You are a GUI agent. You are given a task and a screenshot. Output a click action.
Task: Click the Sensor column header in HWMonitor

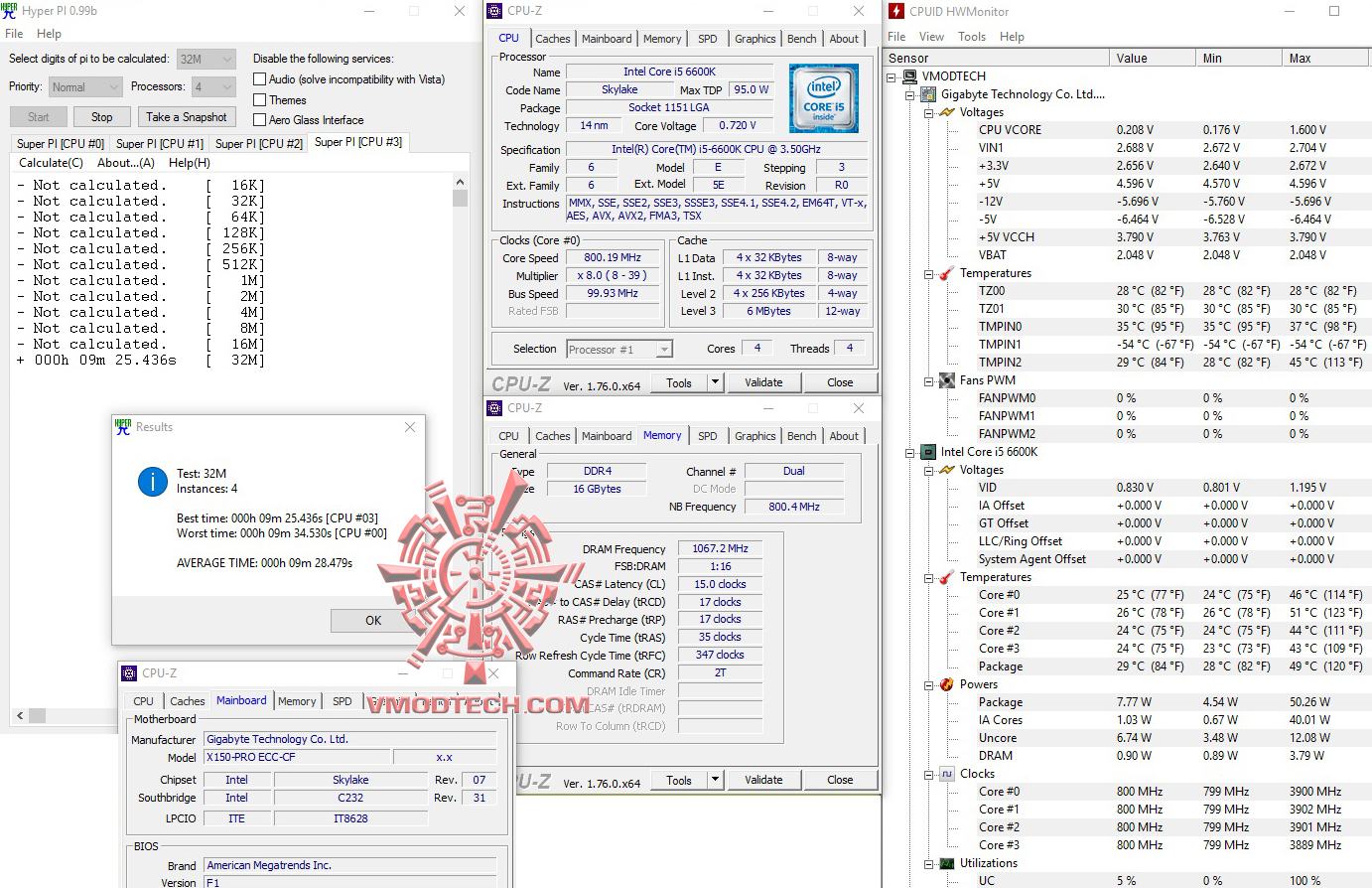coord(997,59)
